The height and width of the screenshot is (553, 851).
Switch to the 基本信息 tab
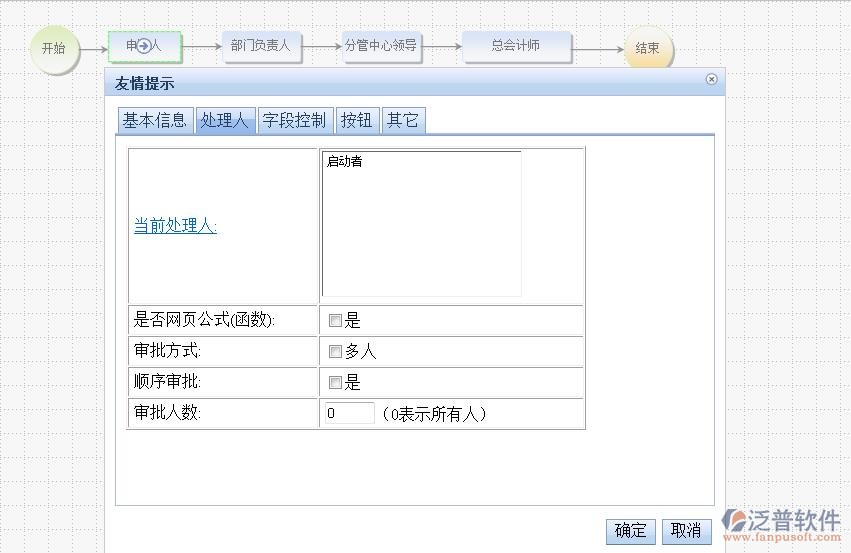point(154,121)
